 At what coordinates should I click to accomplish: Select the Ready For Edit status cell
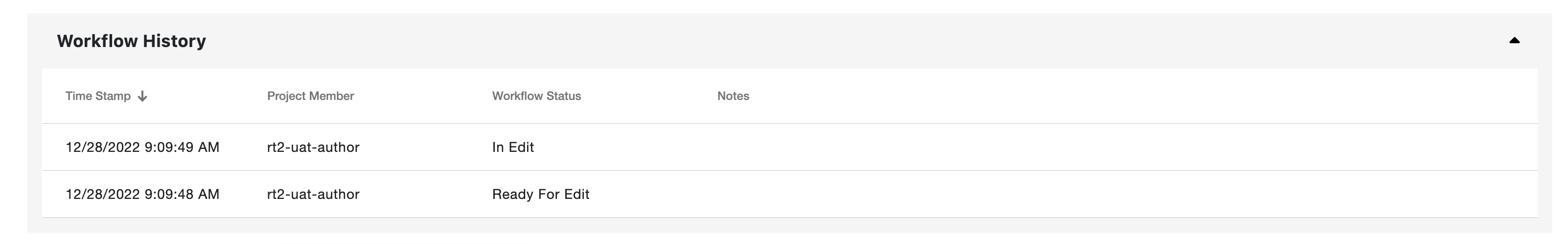coord(540,194)
